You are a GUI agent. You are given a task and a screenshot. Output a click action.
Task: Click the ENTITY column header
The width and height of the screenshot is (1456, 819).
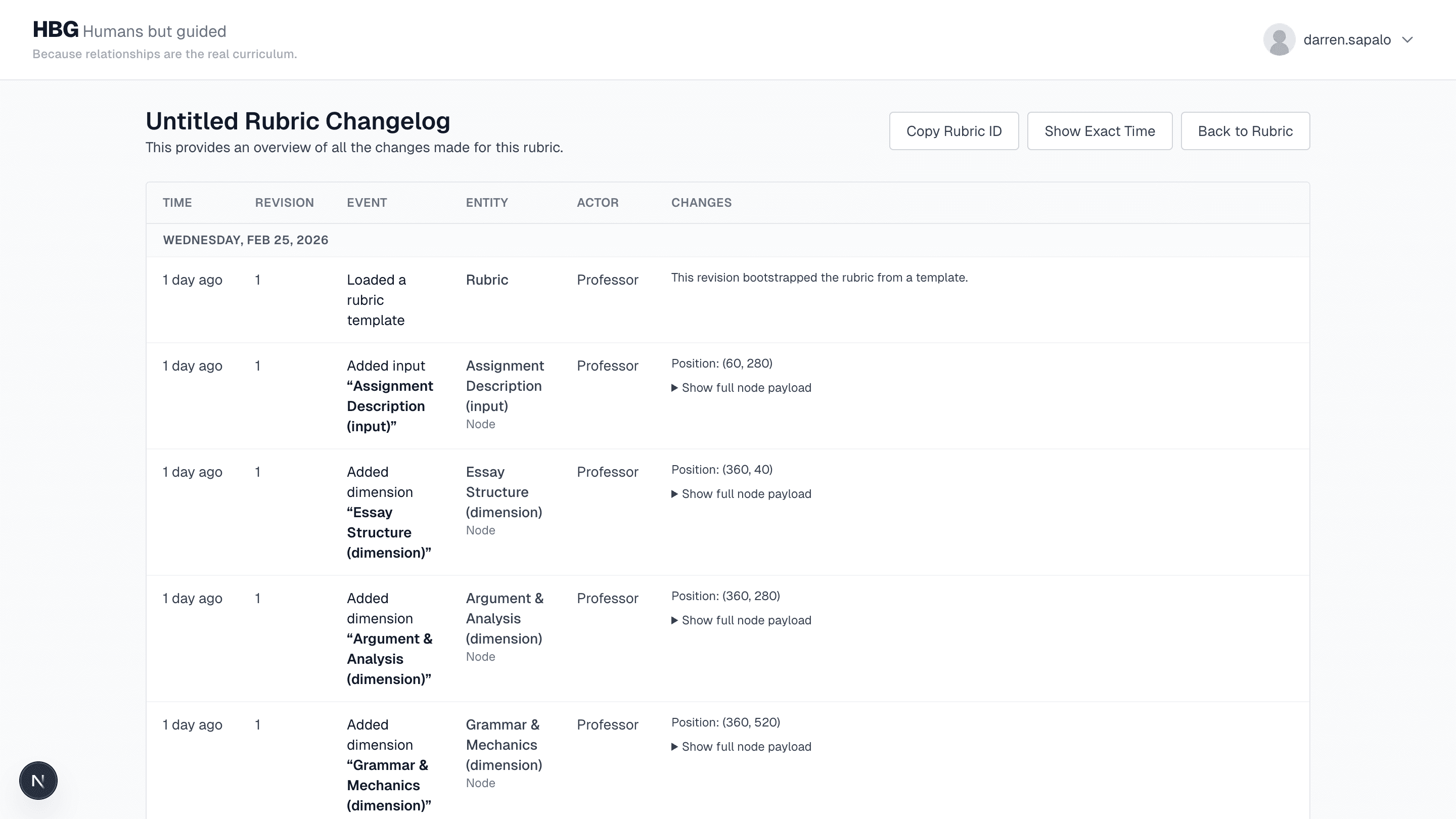(x=487, y=202)
